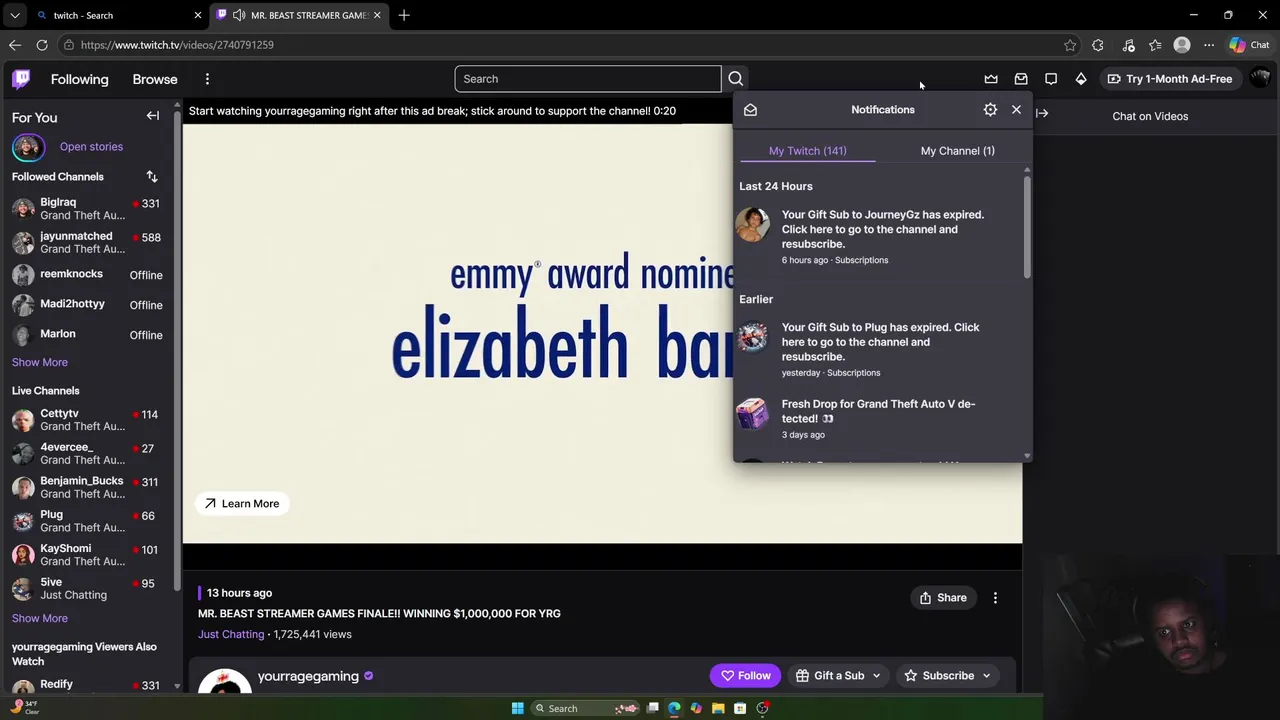This screenshot has height=720, width=1280.
Task: Mute the MR. BEAST STREAMER GAMES tab audio
Action: coord(238,15)
